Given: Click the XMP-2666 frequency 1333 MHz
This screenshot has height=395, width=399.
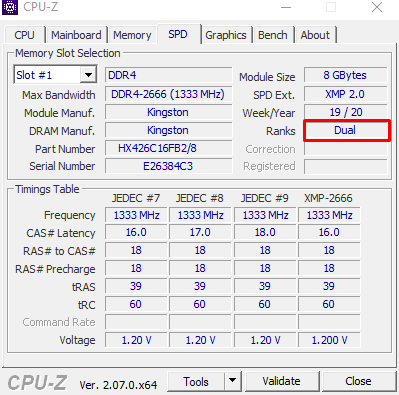Looking at the screenshot, I should point(329,215).
